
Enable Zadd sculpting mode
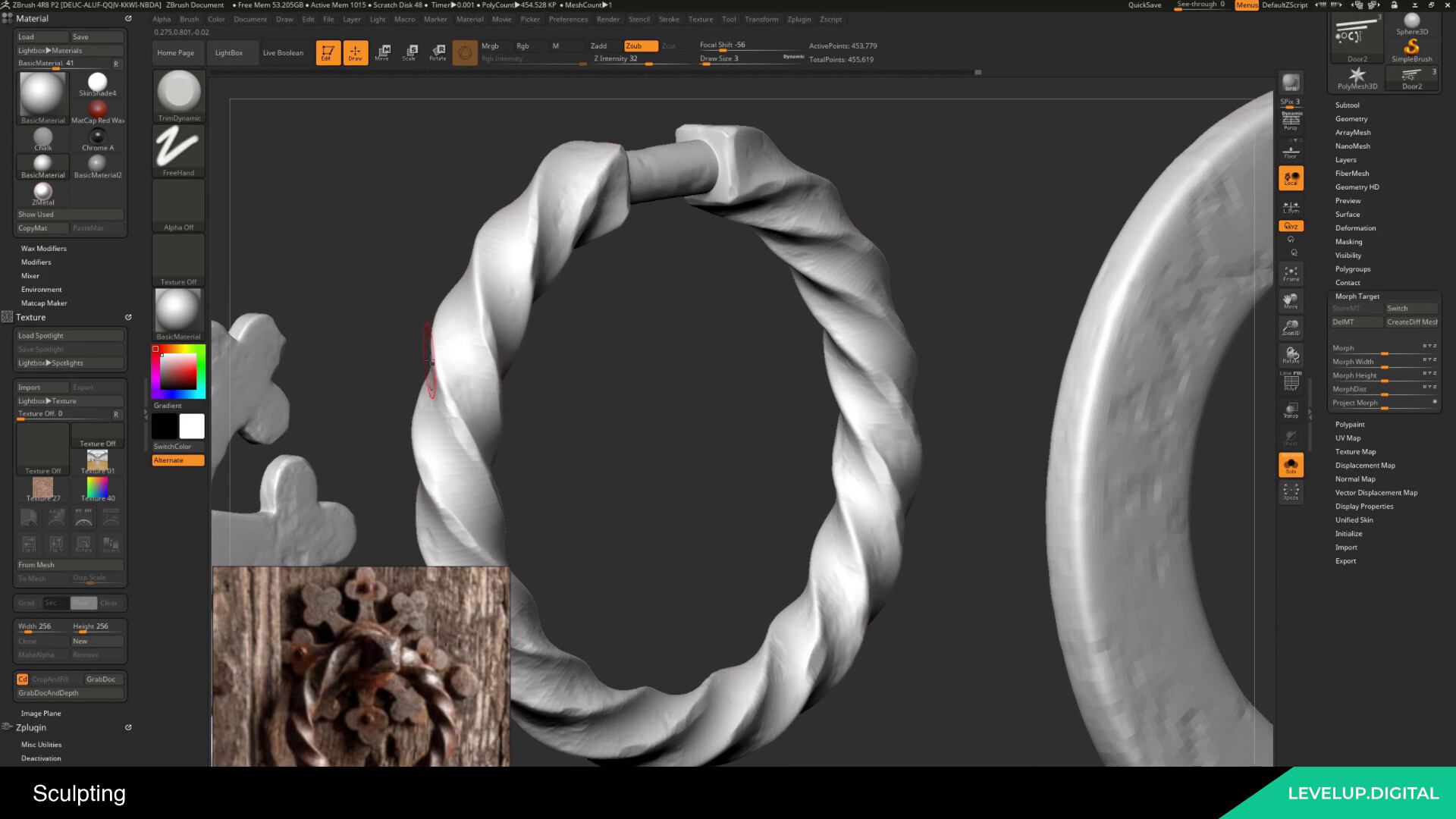598,45
